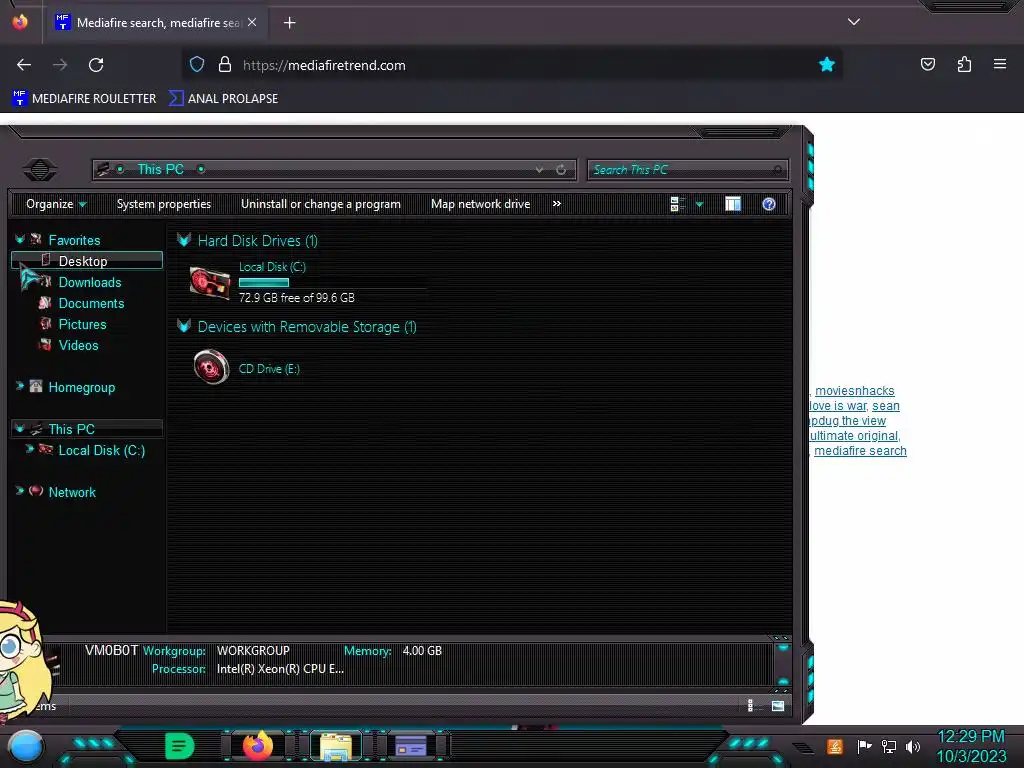Collapse the This PC tree node
This screenshot has width=1024, height=768.
click(x=20, y=428)
